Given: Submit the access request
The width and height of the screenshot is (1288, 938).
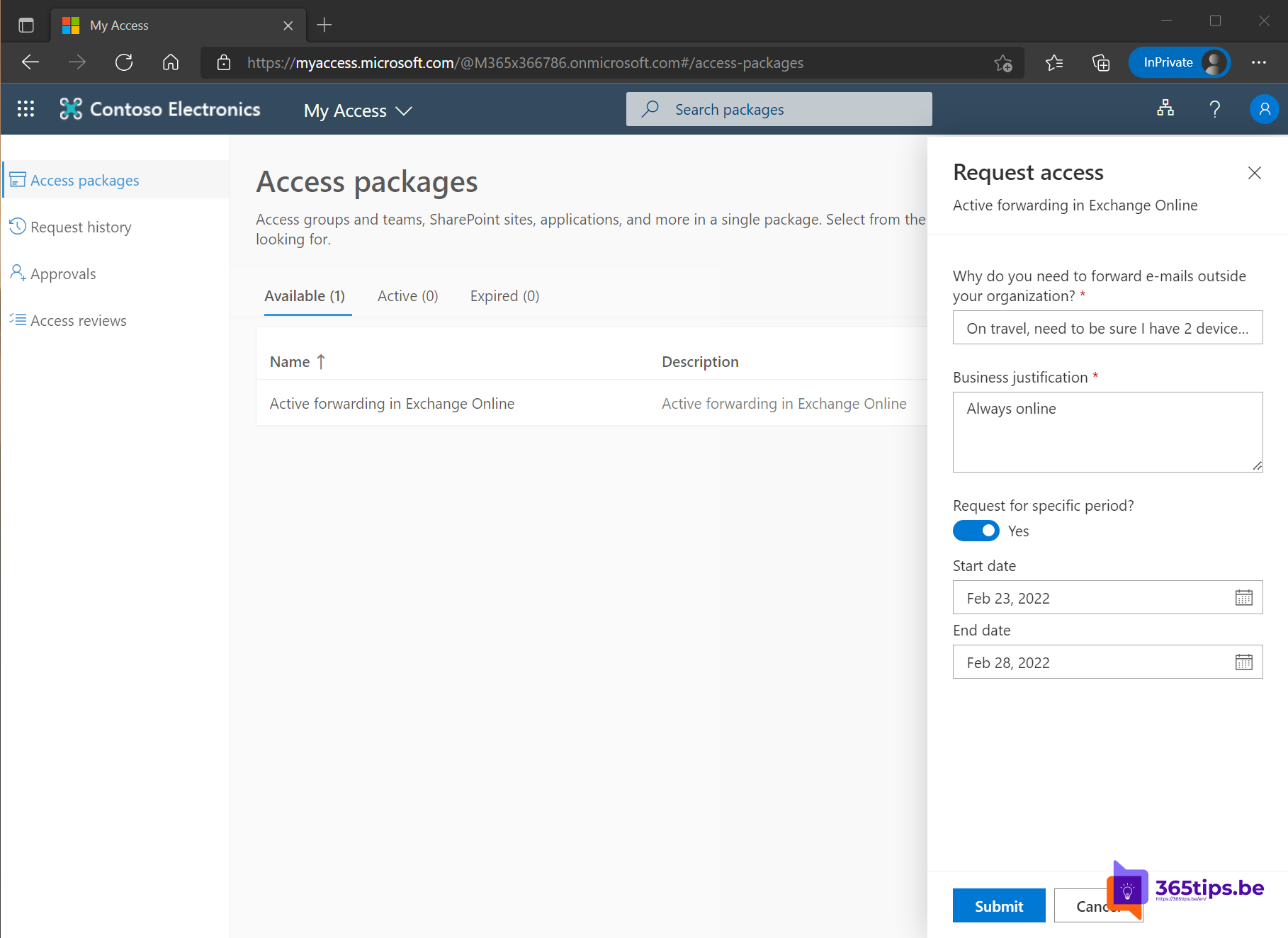Looking at the screenshot, I should click(999, 905).
